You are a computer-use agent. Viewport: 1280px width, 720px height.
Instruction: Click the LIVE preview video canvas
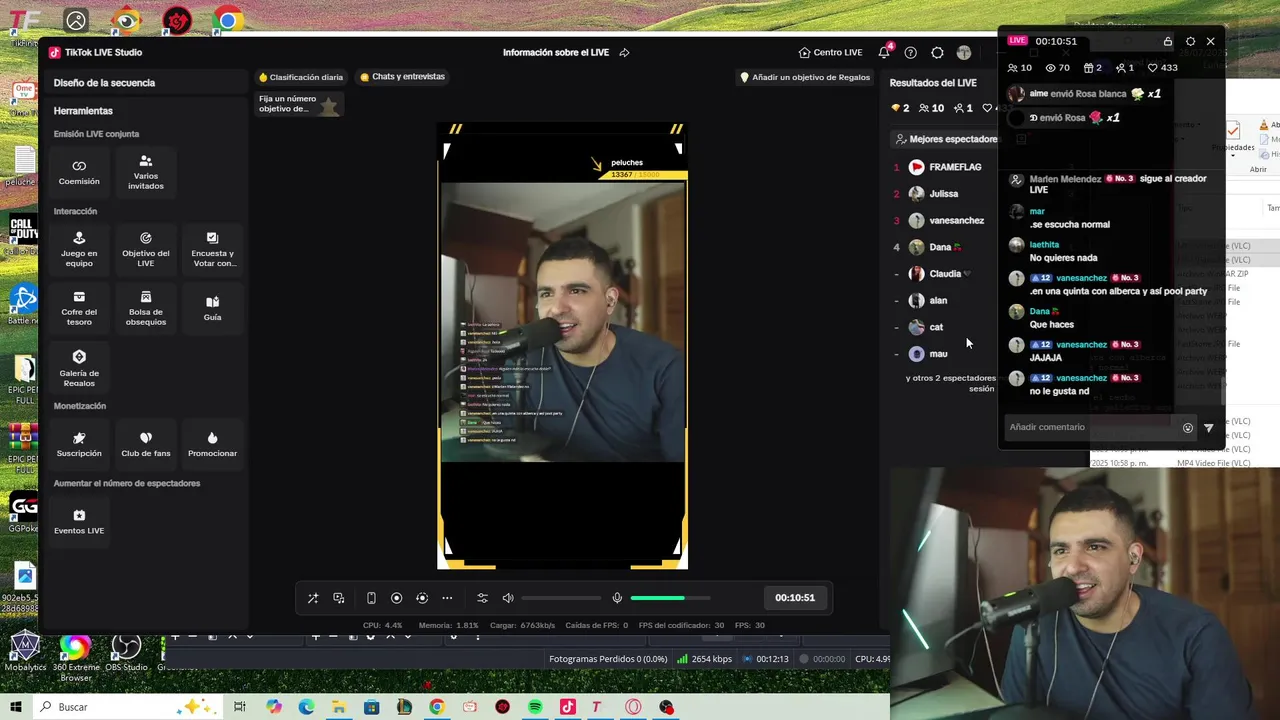(x=563, y=346)
